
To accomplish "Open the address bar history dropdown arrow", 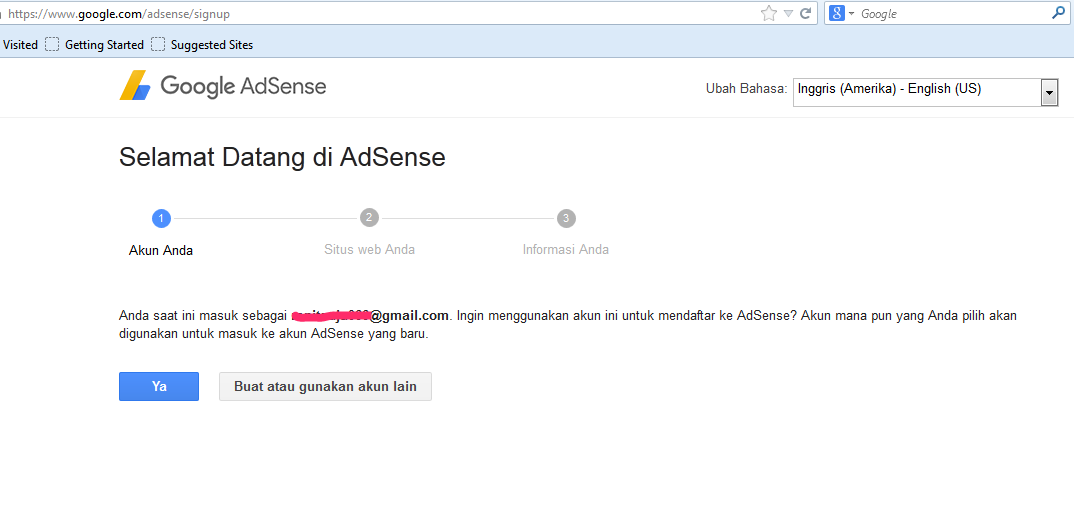I will (788, 13).
